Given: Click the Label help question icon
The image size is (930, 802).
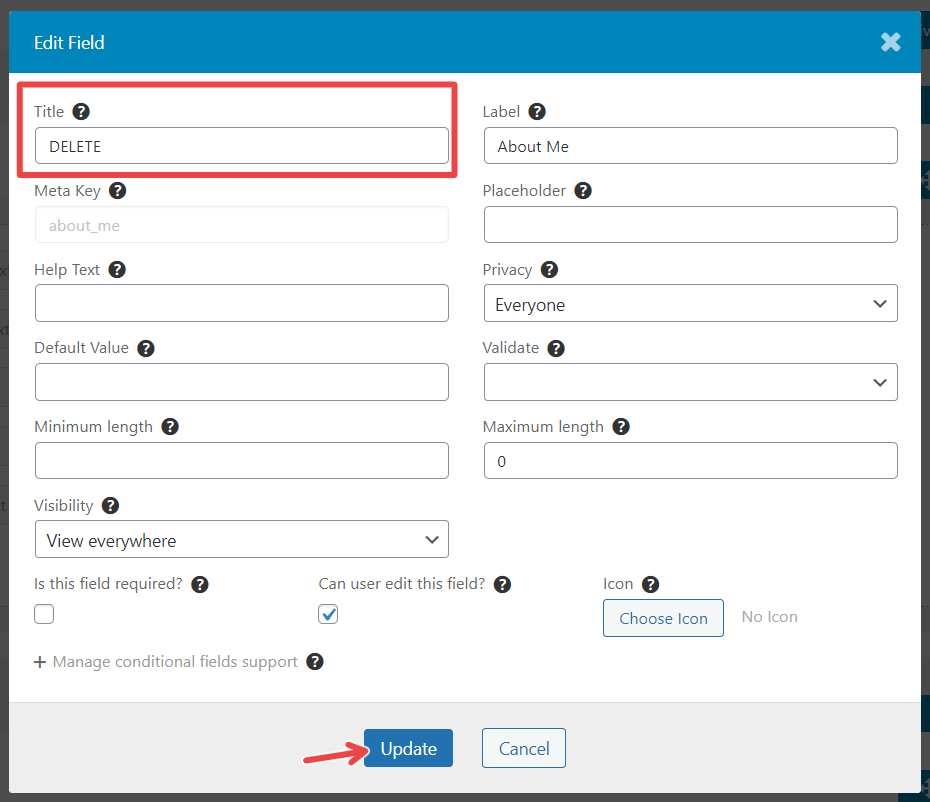Looking at the screenshot, I should pos(537,111).
